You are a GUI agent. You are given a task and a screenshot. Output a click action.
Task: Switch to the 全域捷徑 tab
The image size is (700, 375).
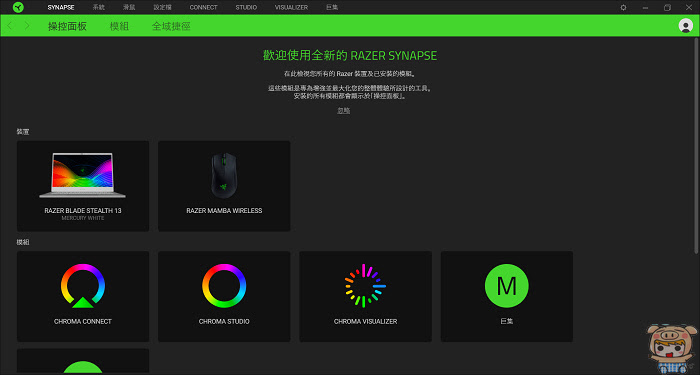click(171, 26)
